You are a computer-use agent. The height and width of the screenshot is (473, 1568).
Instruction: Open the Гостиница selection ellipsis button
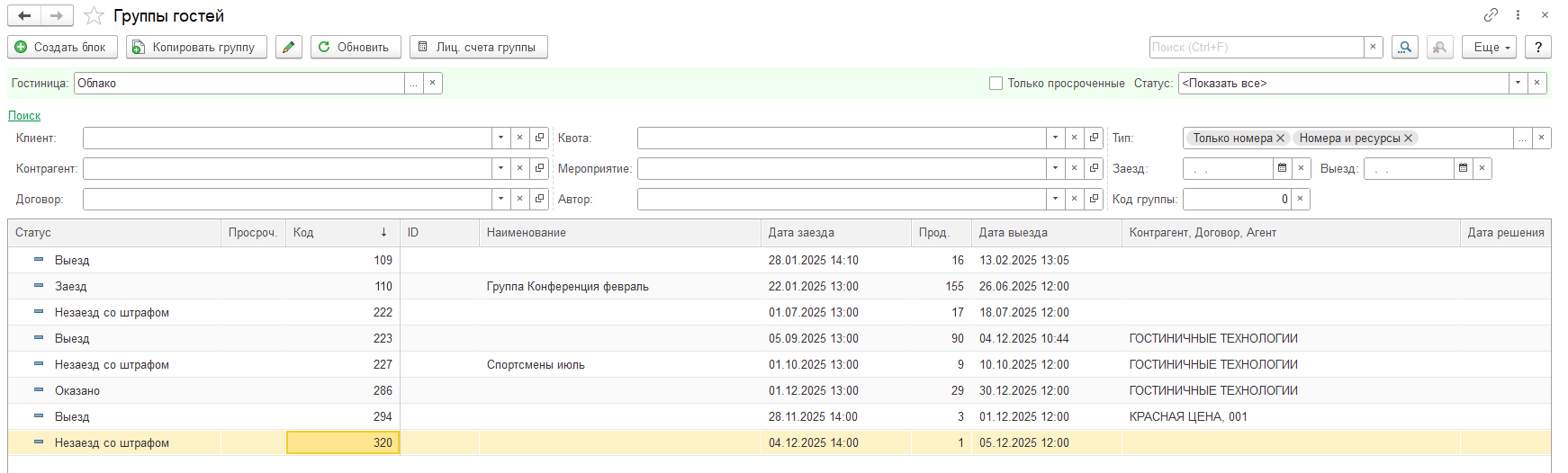pos(413,83)
